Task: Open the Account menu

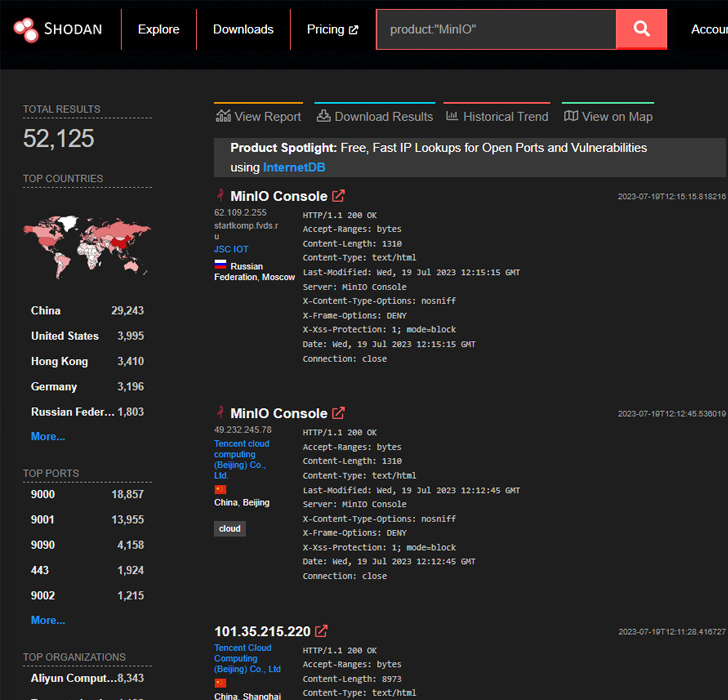Action: point(709,29)
